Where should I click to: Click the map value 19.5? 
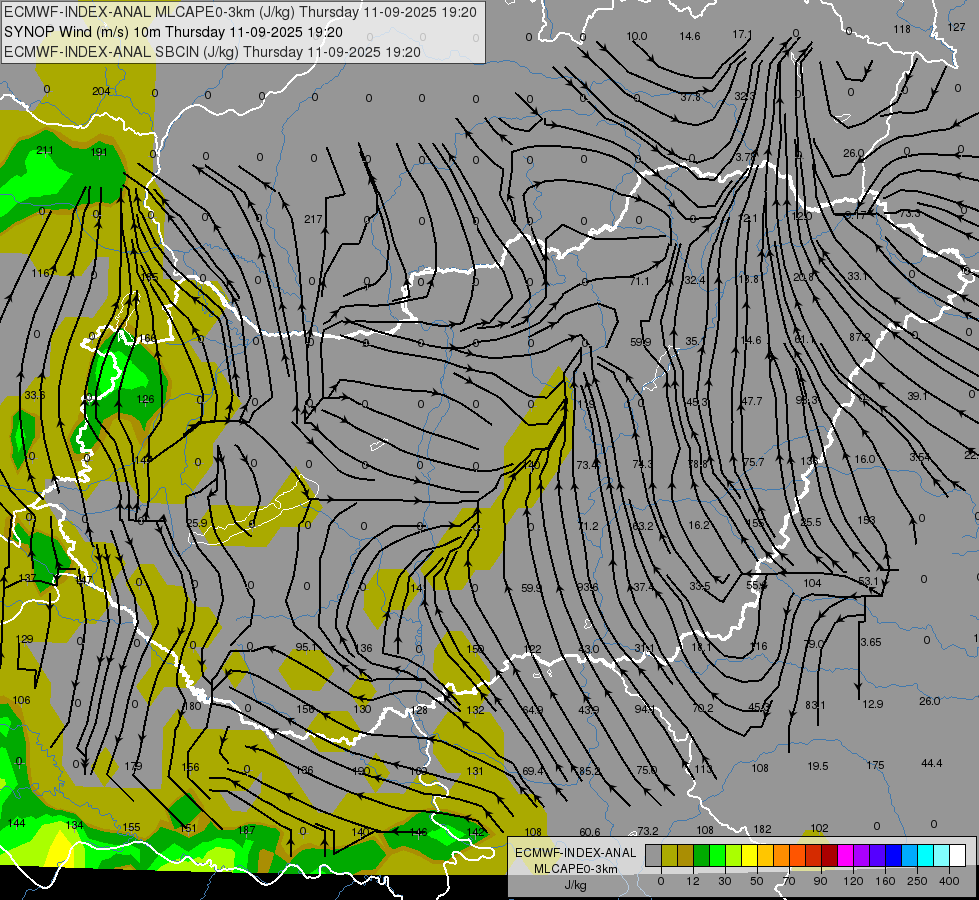[x=817, y=766]
